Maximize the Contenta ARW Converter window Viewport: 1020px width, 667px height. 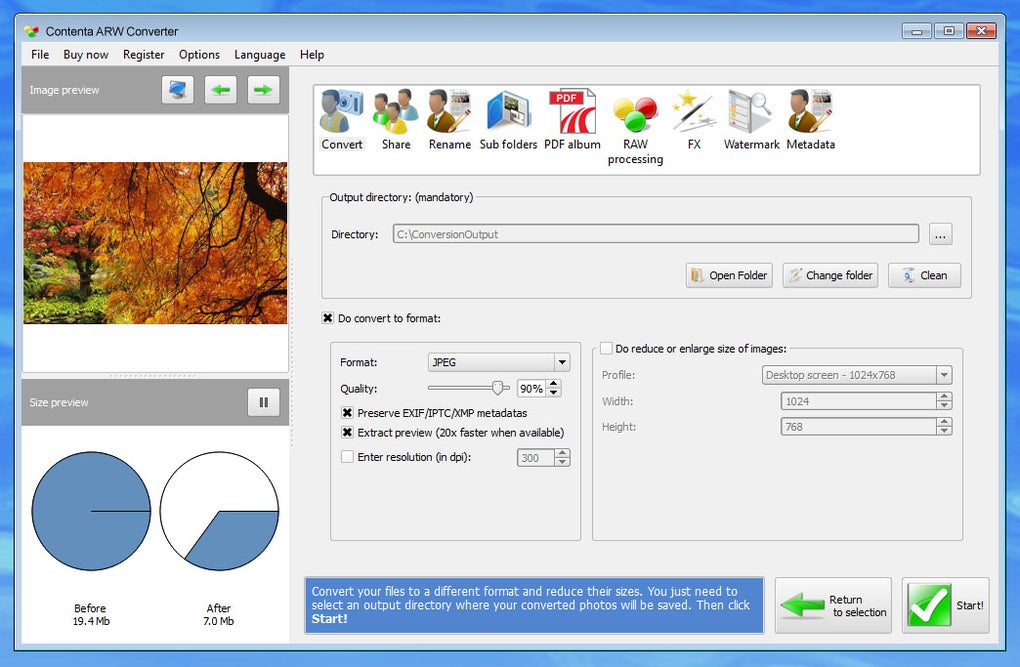click(949, 31)
